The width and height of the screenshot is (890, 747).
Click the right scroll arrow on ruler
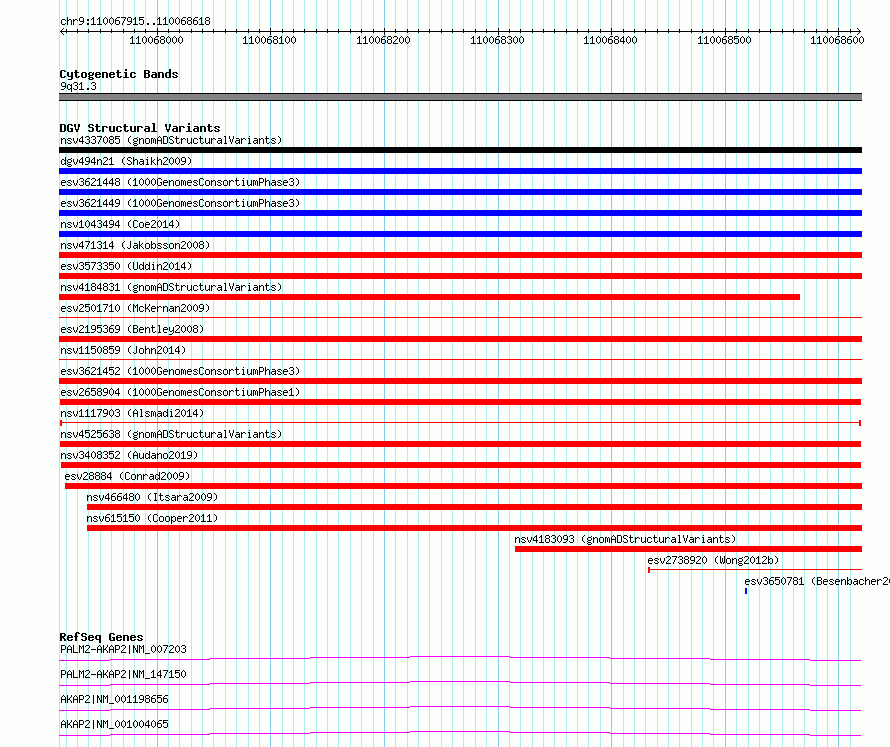tap(858, 32)
